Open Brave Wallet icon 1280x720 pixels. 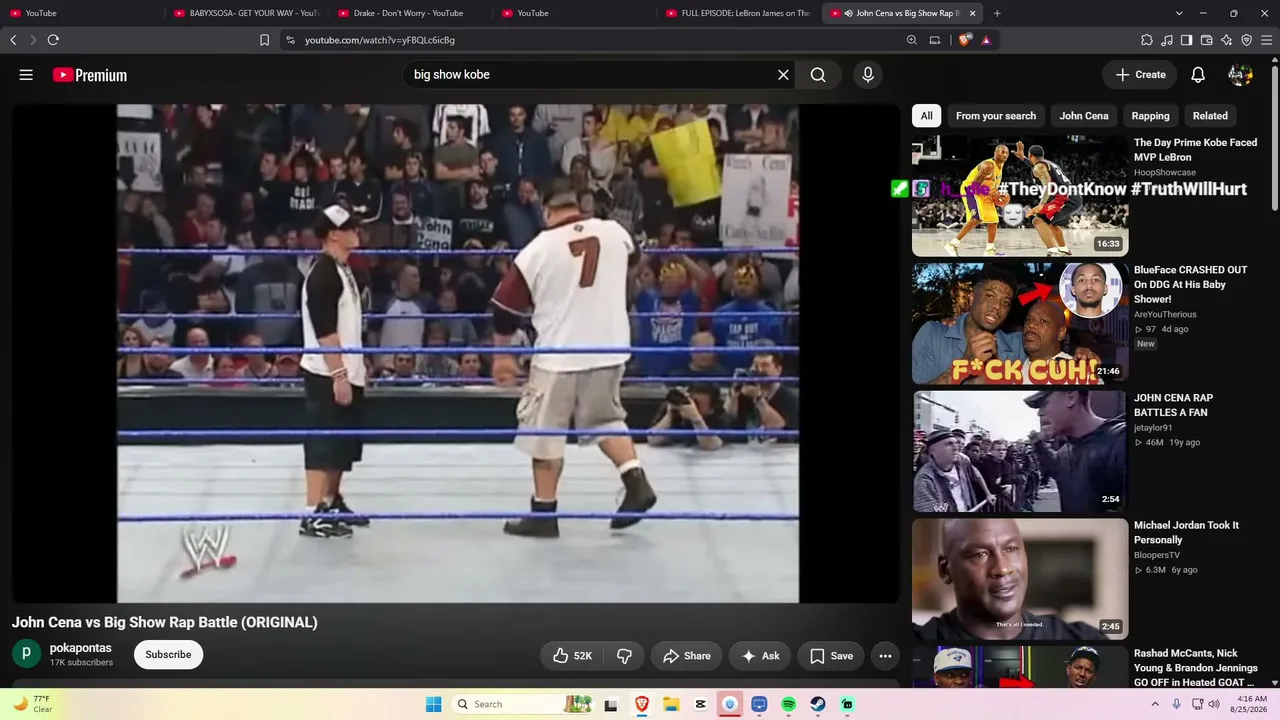pyautogui.click(x=1207, y=40)
